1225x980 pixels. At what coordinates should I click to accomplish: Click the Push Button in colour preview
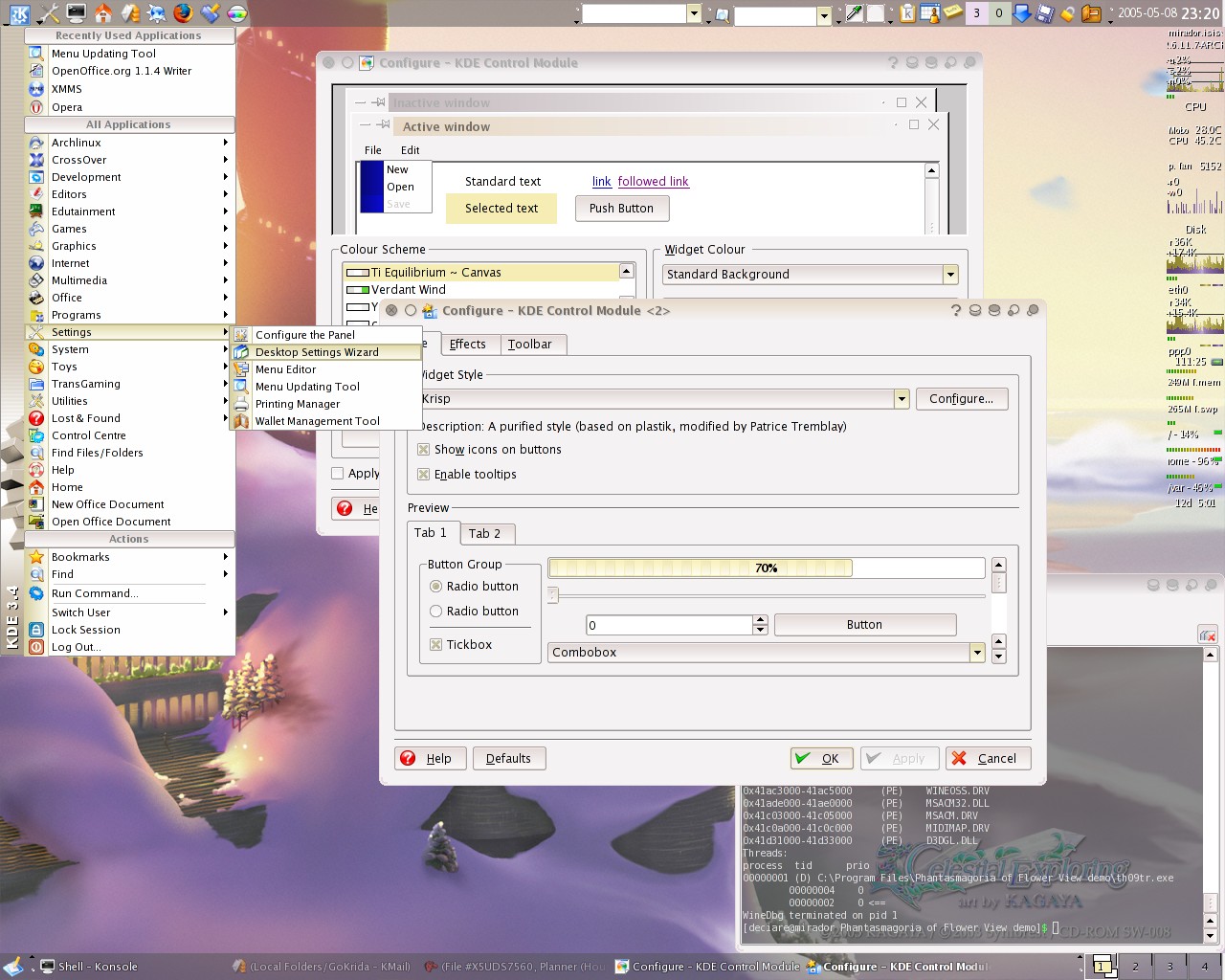tap(622, 209)
